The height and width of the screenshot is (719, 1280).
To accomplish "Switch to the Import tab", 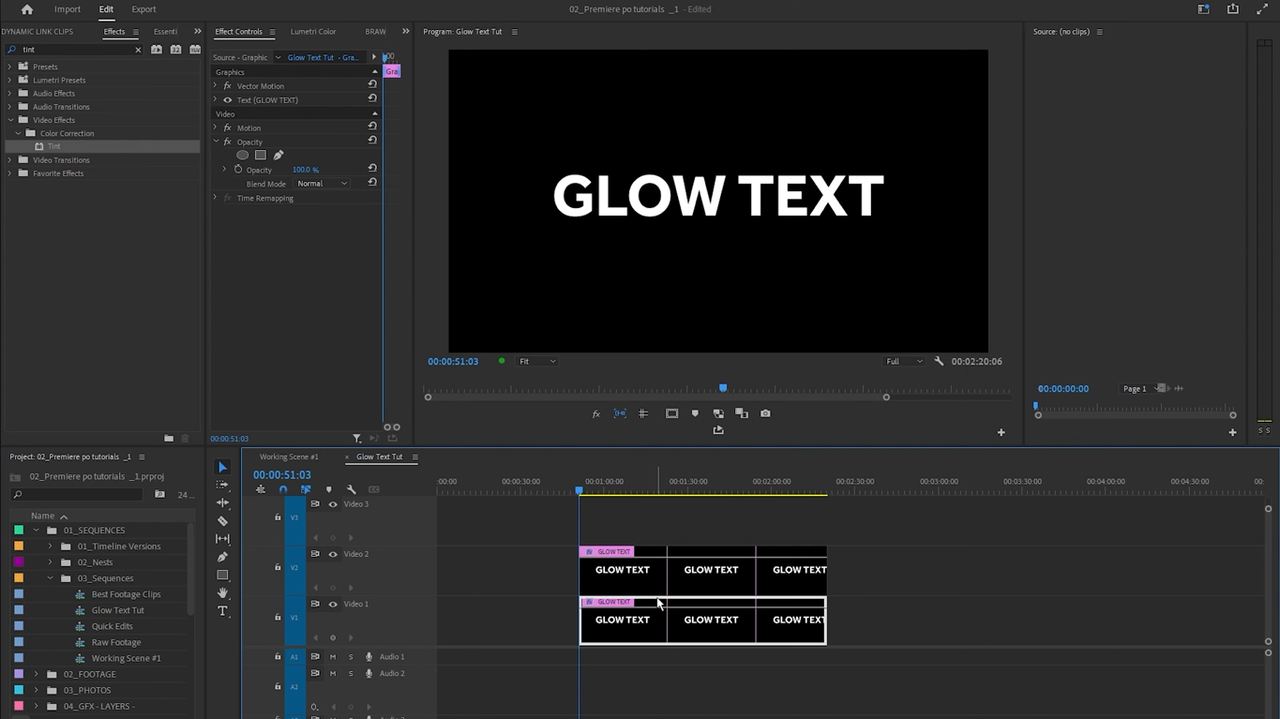I will 67,9.
